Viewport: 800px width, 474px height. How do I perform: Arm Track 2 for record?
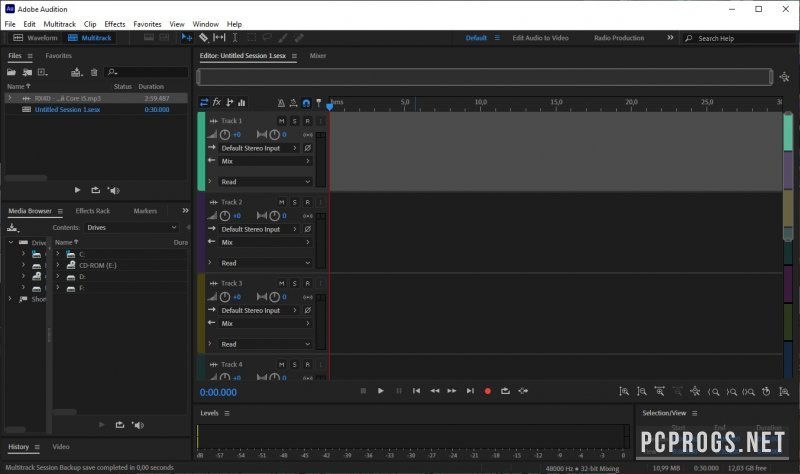click(308, 202)
